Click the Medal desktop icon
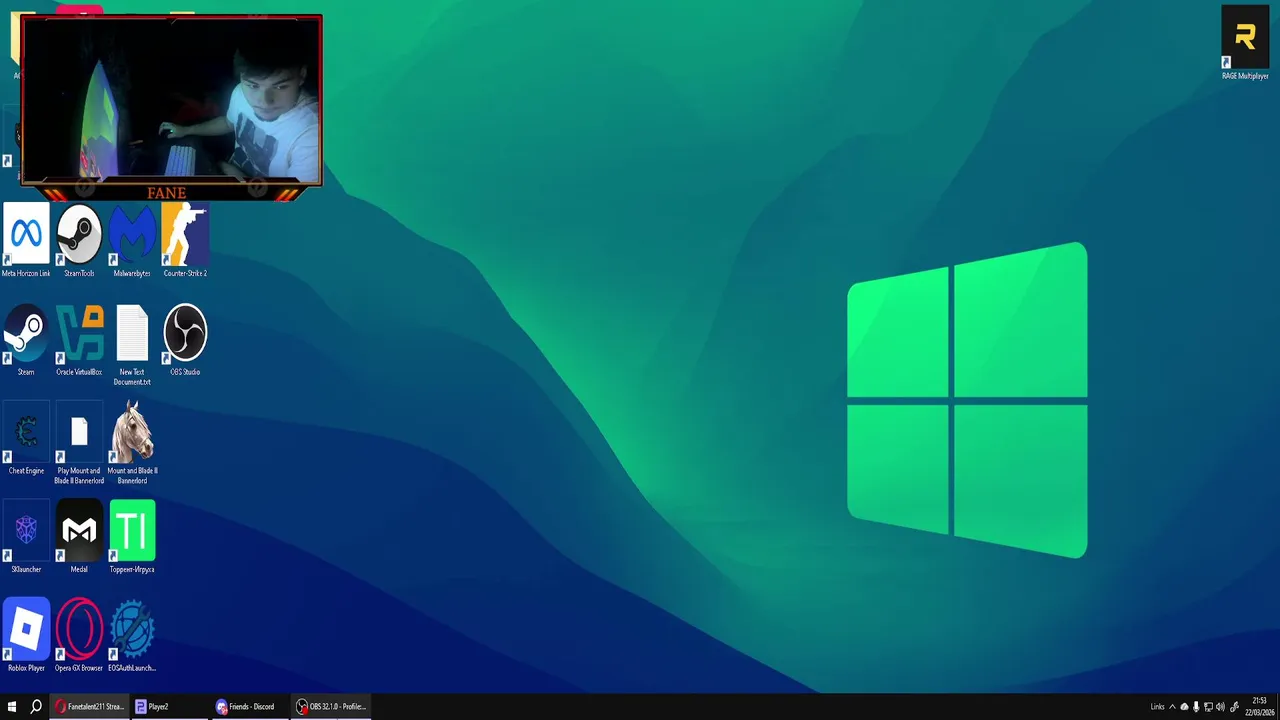This screenshot has height=720, width=1280. [x=79, y=537]
